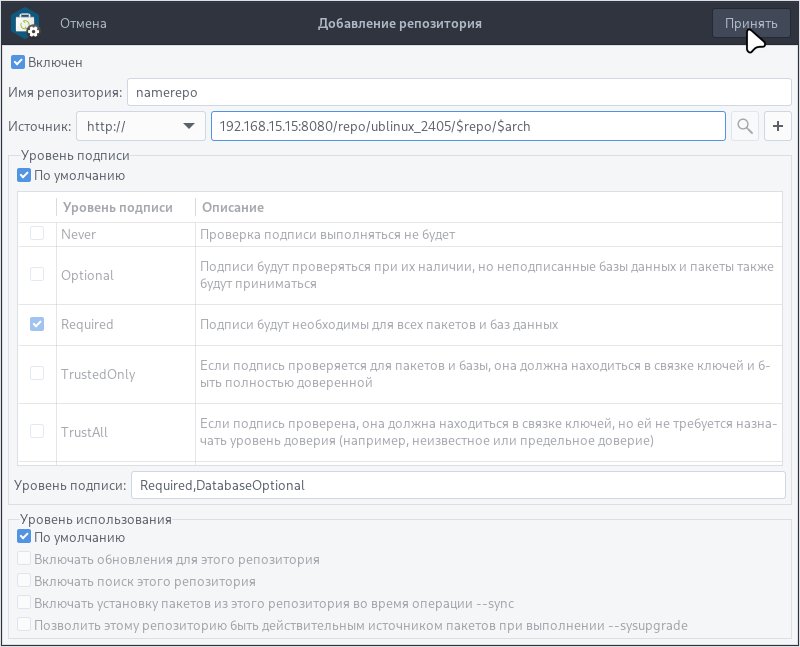Screen dimensions: 800x647
Task: Uncheck the "Required" signature level checkbox
Action: (36, 324)
